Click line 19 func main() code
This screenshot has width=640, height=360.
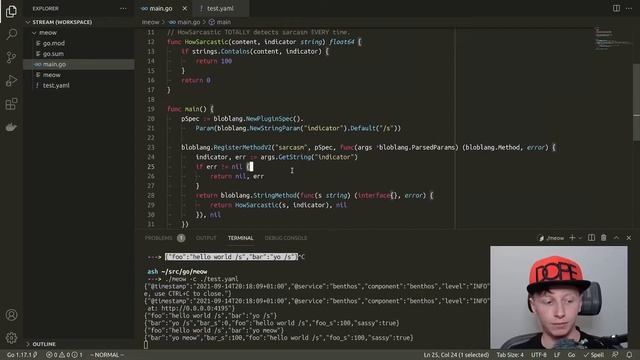point(190,109)
